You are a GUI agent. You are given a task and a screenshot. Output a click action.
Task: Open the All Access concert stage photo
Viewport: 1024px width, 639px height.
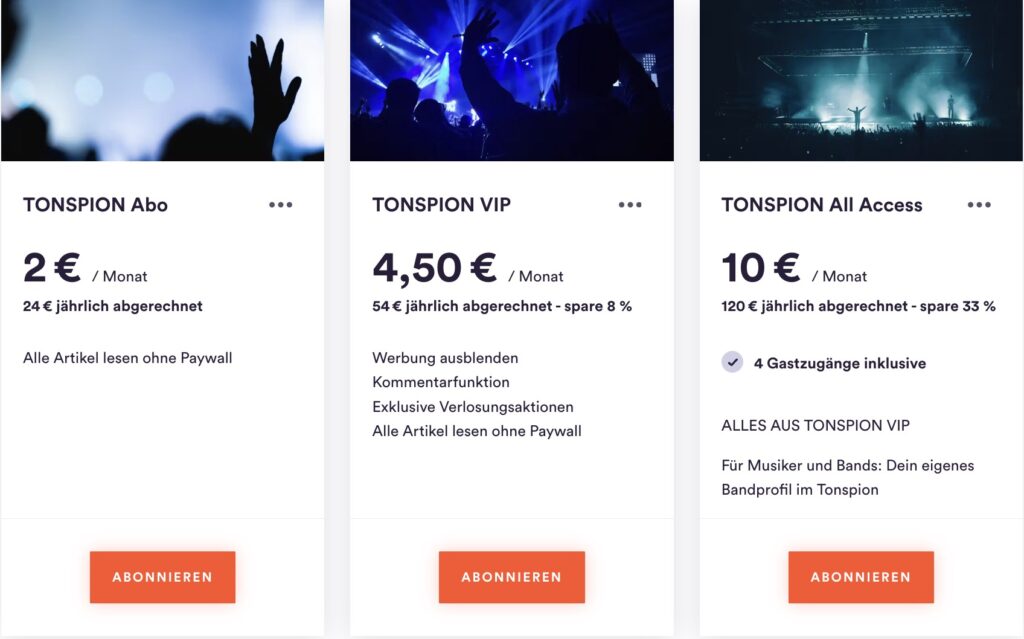(x=860, y=80)
